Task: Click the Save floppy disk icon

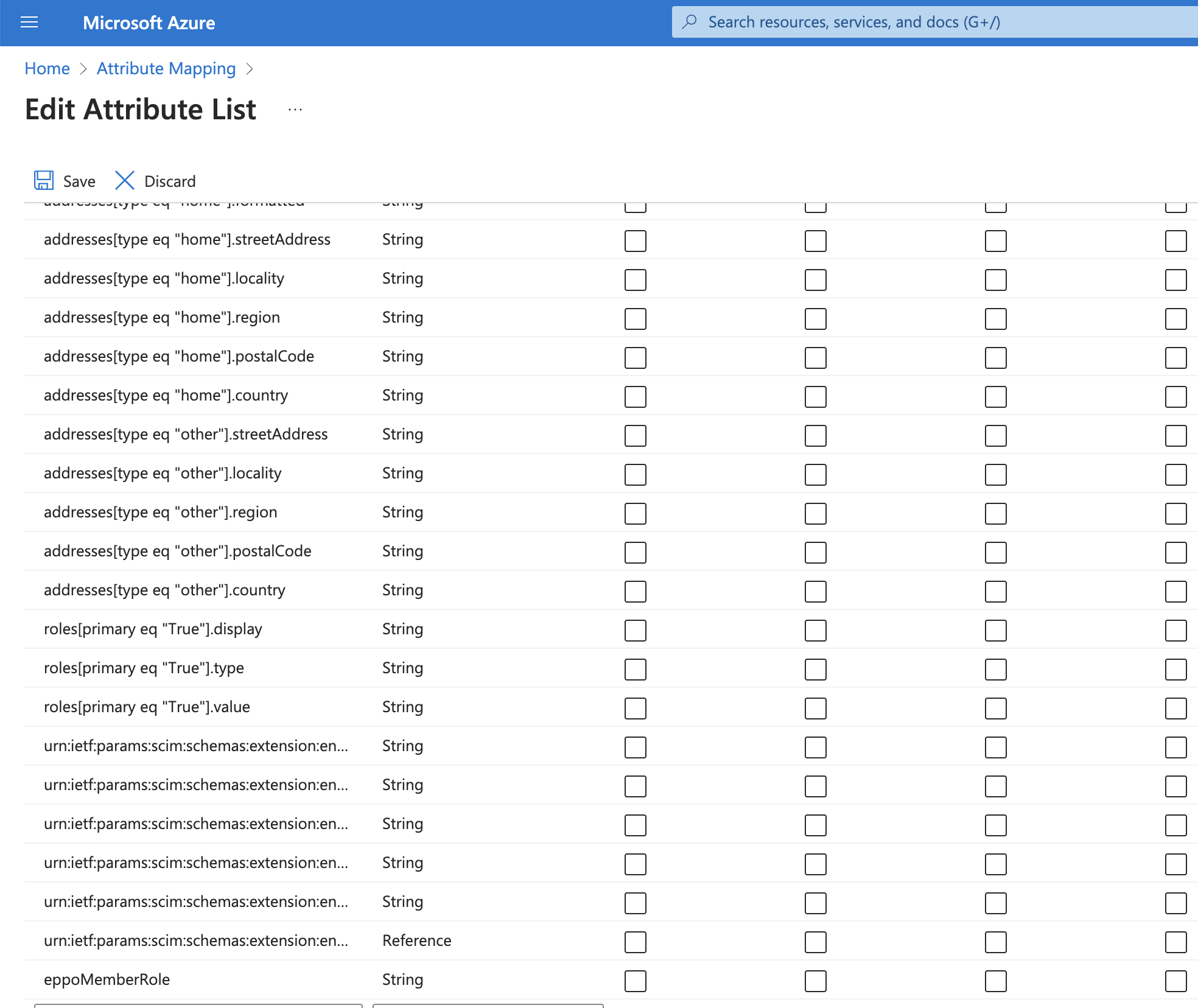Action: [x=44, y=181]
